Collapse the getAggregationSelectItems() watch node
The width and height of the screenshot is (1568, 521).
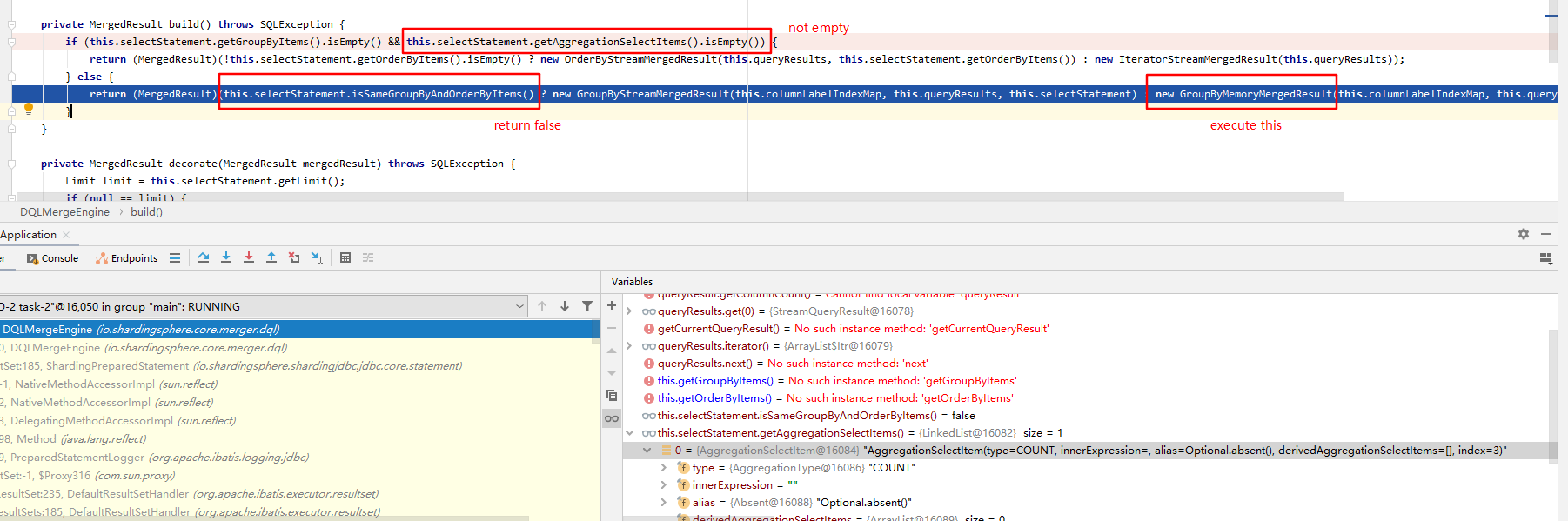coord(629,433)
